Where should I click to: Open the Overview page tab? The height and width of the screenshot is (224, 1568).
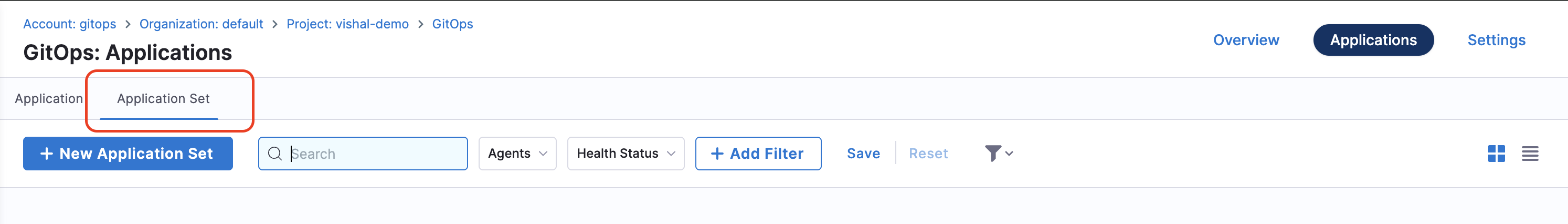[1246, 40]
